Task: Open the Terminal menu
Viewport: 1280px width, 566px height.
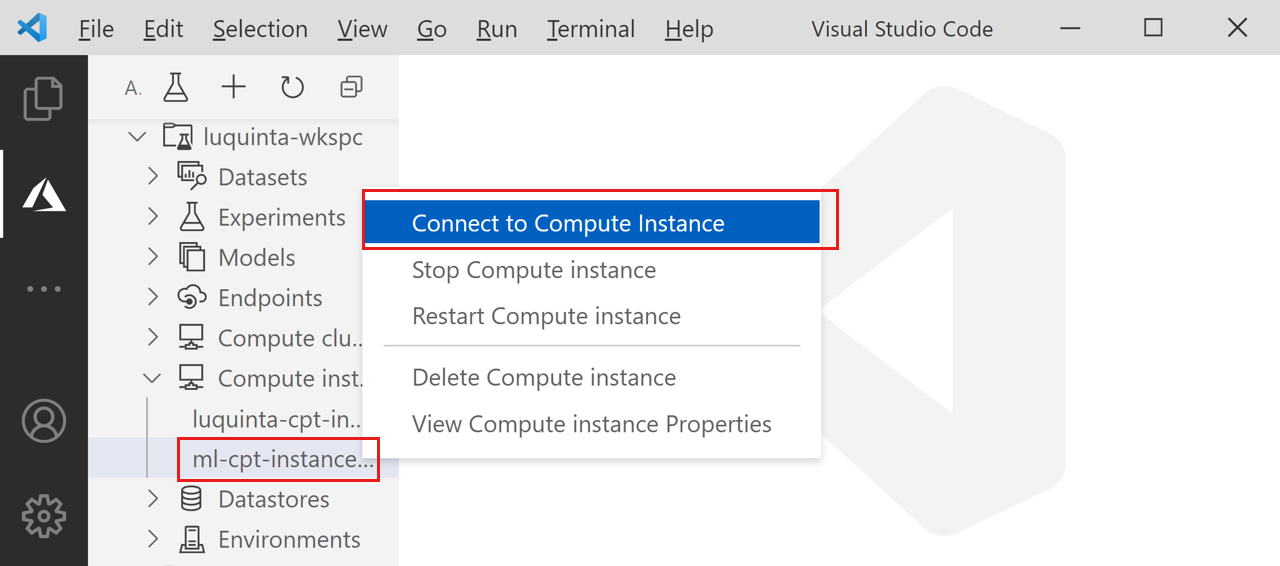Action: pos(591,29)
